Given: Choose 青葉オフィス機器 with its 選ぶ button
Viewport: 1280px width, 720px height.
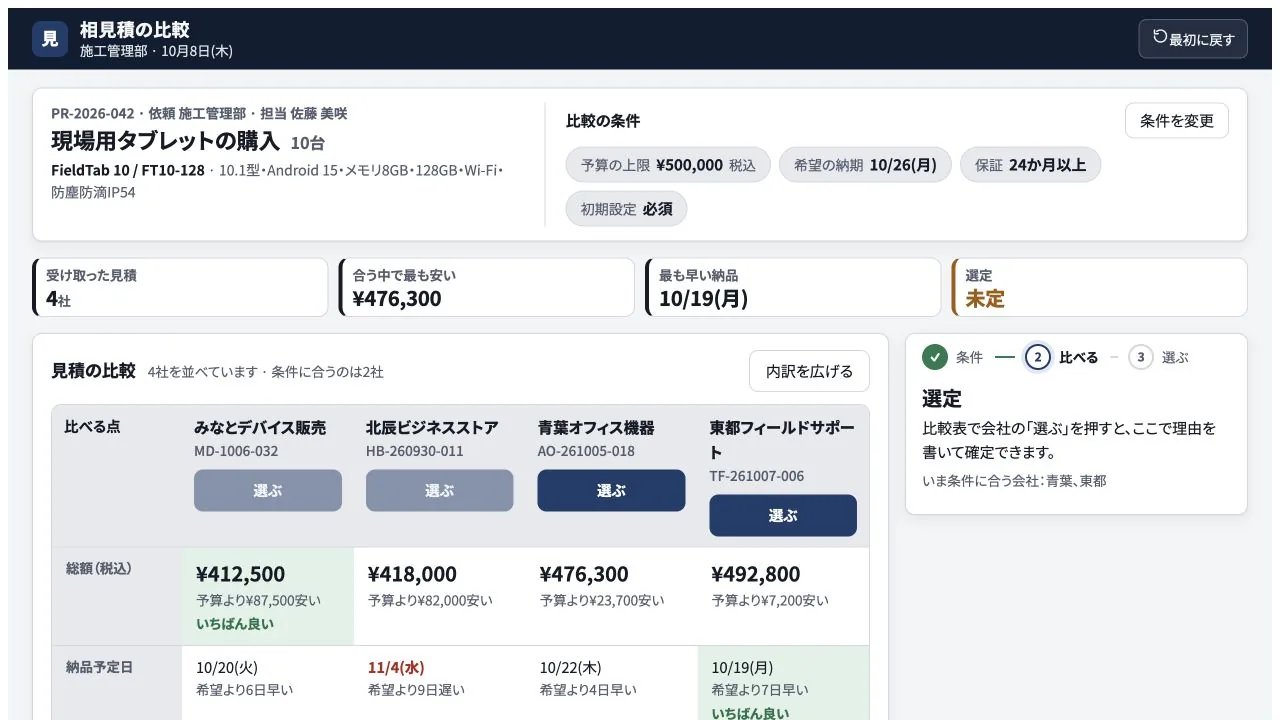Looking at the screenshot, I should [611, 491].
